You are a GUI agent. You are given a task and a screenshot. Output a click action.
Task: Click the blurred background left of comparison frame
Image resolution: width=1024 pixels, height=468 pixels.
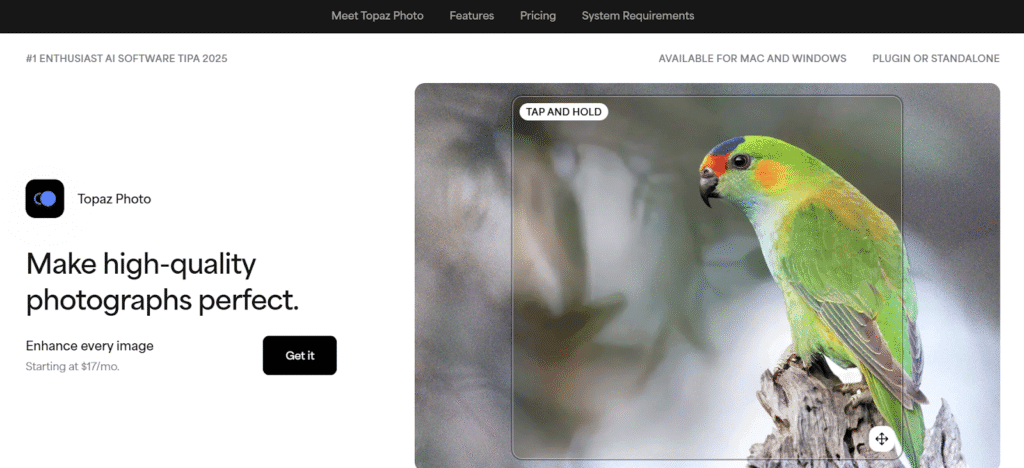[x=462, y=274]
